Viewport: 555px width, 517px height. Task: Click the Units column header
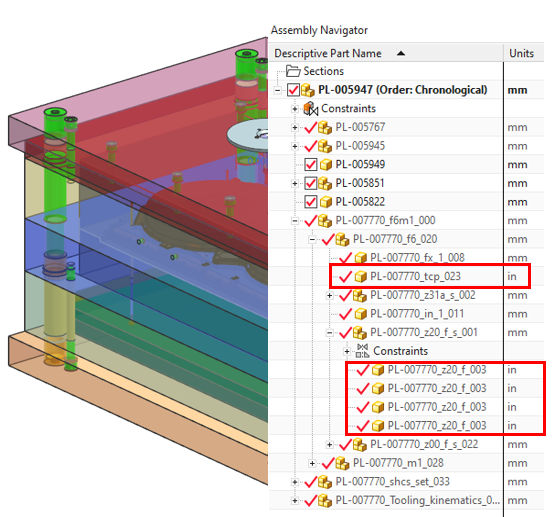coord(524,53)
